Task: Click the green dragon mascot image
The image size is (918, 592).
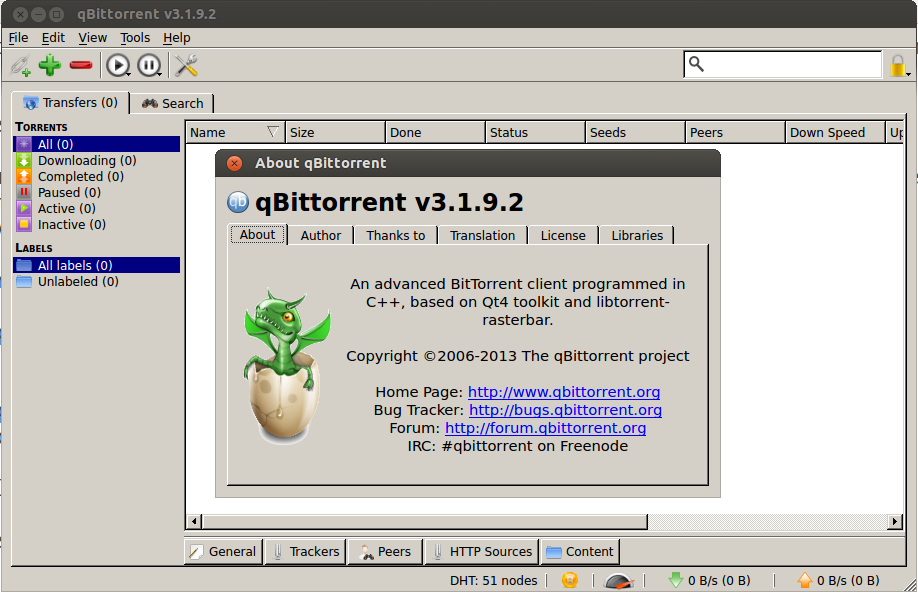Action: pyautogui.click(x=286, y=366)
